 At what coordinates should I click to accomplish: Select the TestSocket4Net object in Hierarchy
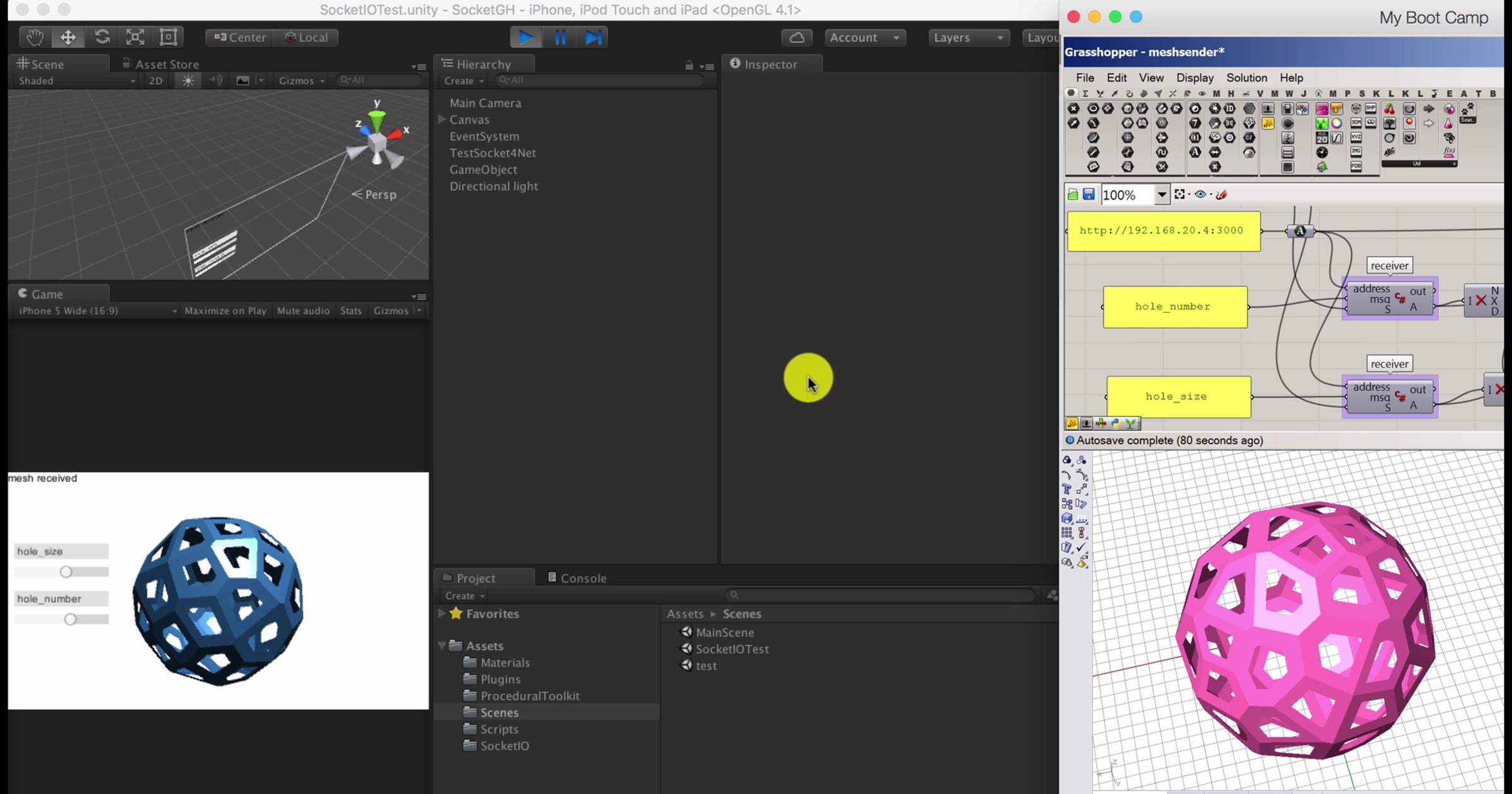coord(493,152)
